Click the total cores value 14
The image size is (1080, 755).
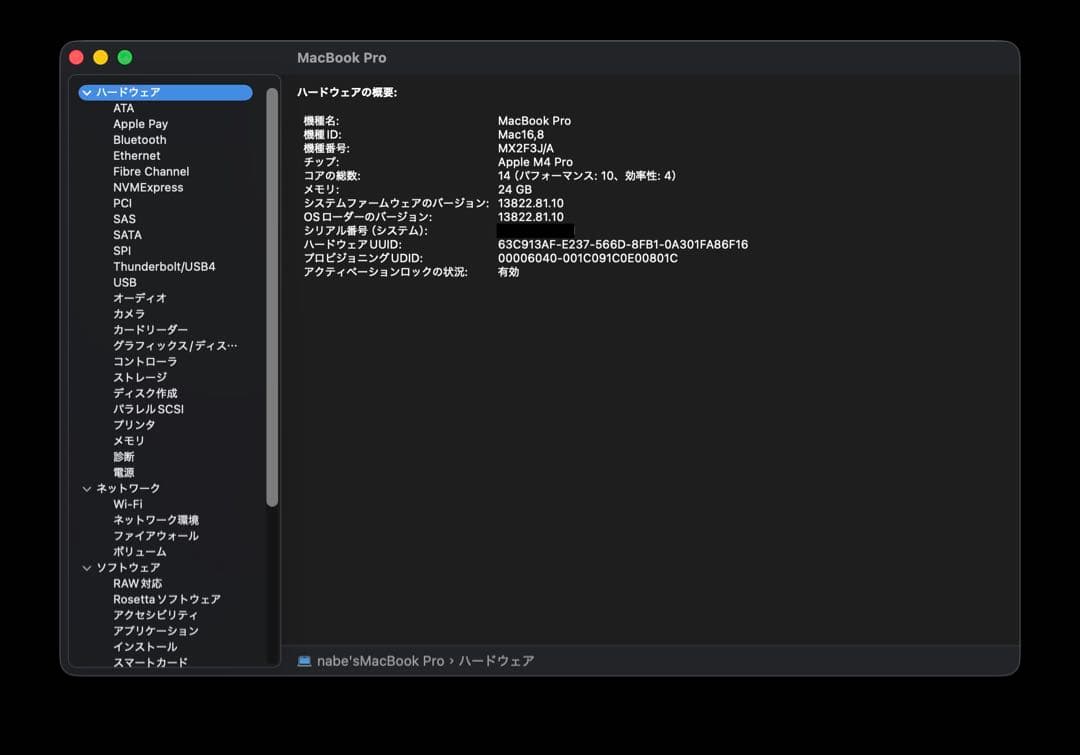tap(587, 176)
